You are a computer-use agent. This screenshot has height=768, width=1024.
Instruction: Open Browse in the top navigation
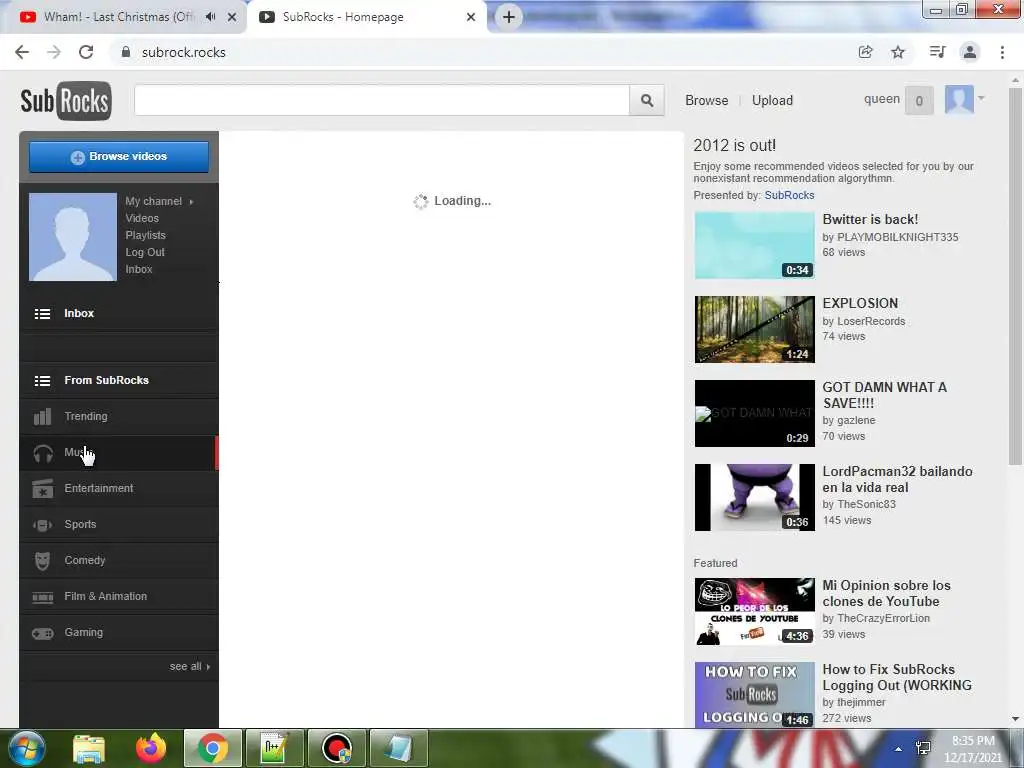tap(707, 101)
